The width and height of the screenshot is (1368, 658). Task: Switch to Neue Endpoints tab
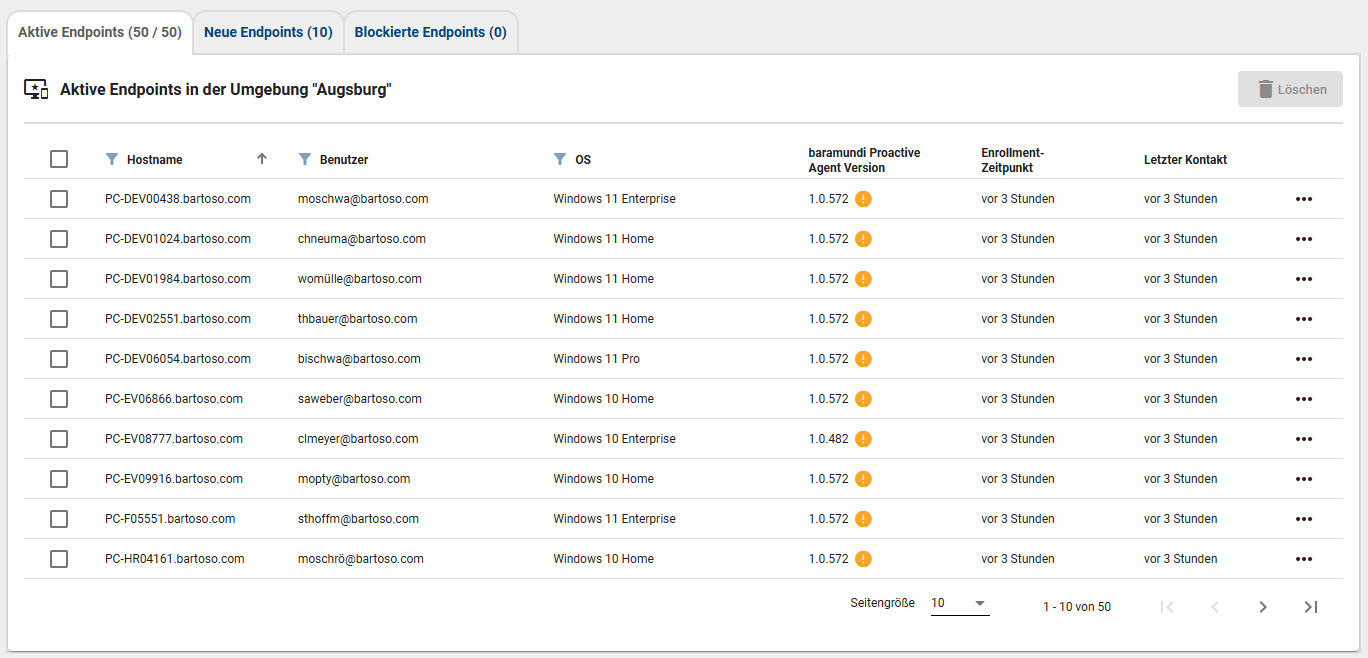268,32
